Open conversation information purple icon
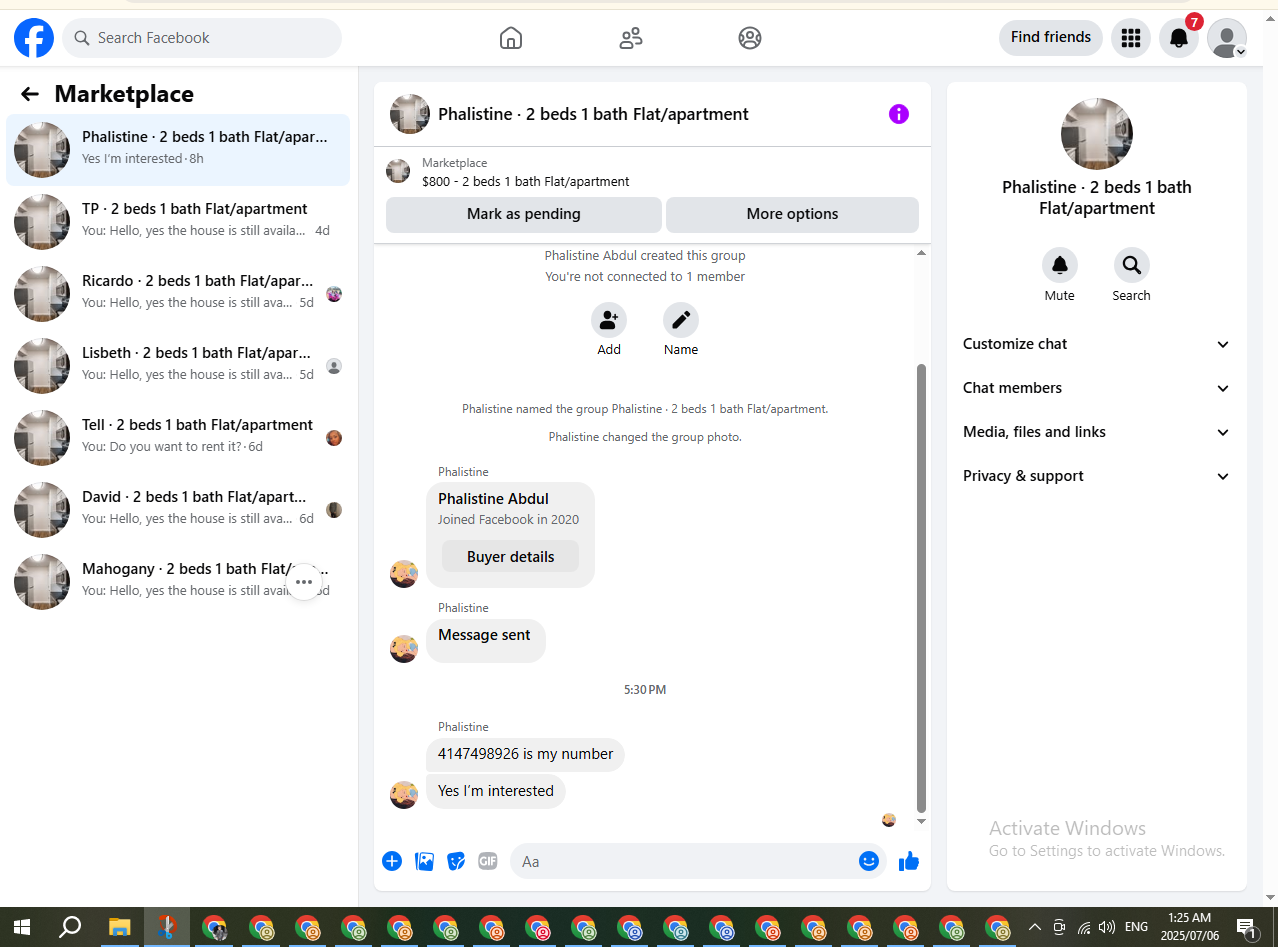1278x947 pixels. (x=899, y=114)
